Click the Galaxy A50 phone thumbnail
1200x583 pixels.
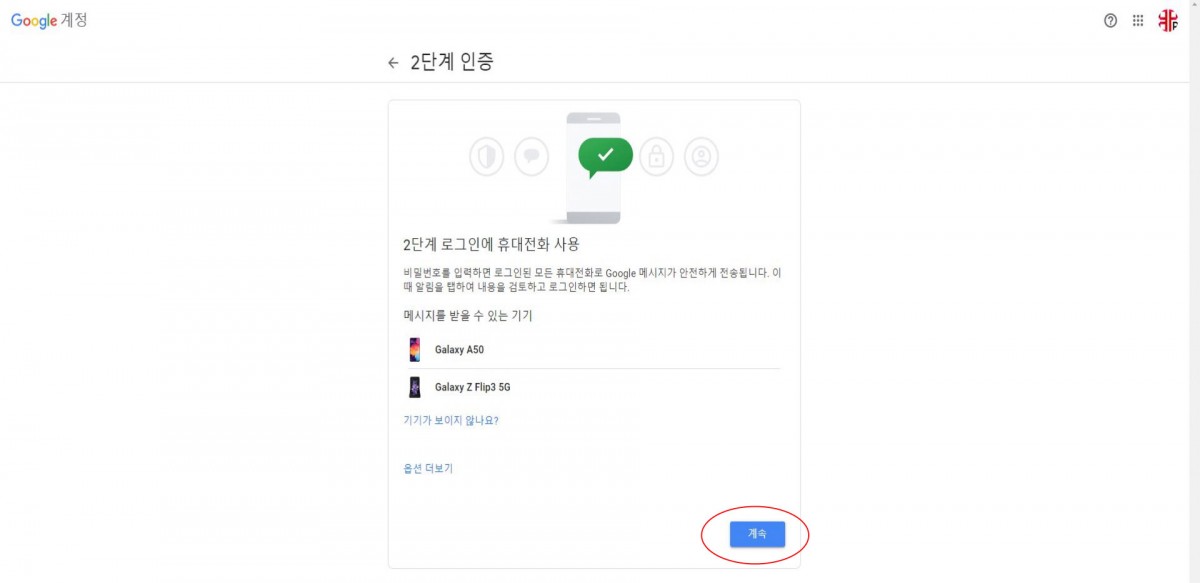[x=414, y=350]
